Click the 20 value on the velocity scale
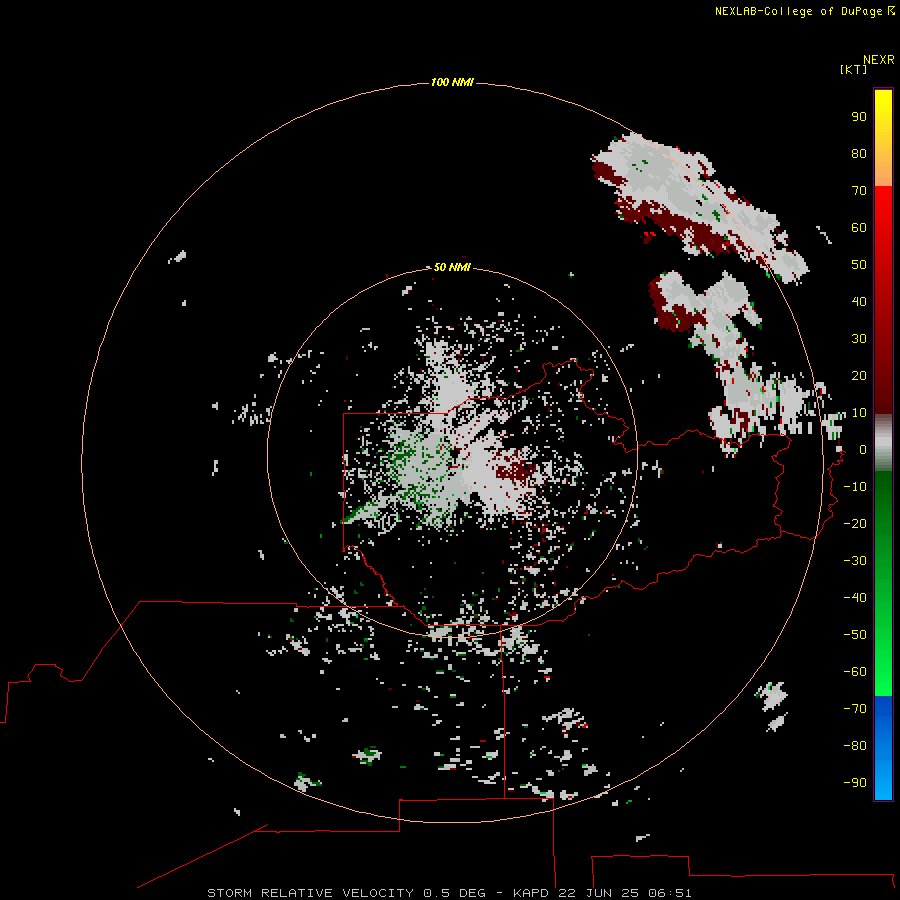Screen dimensions: 900x900 [x=859, y=376]
